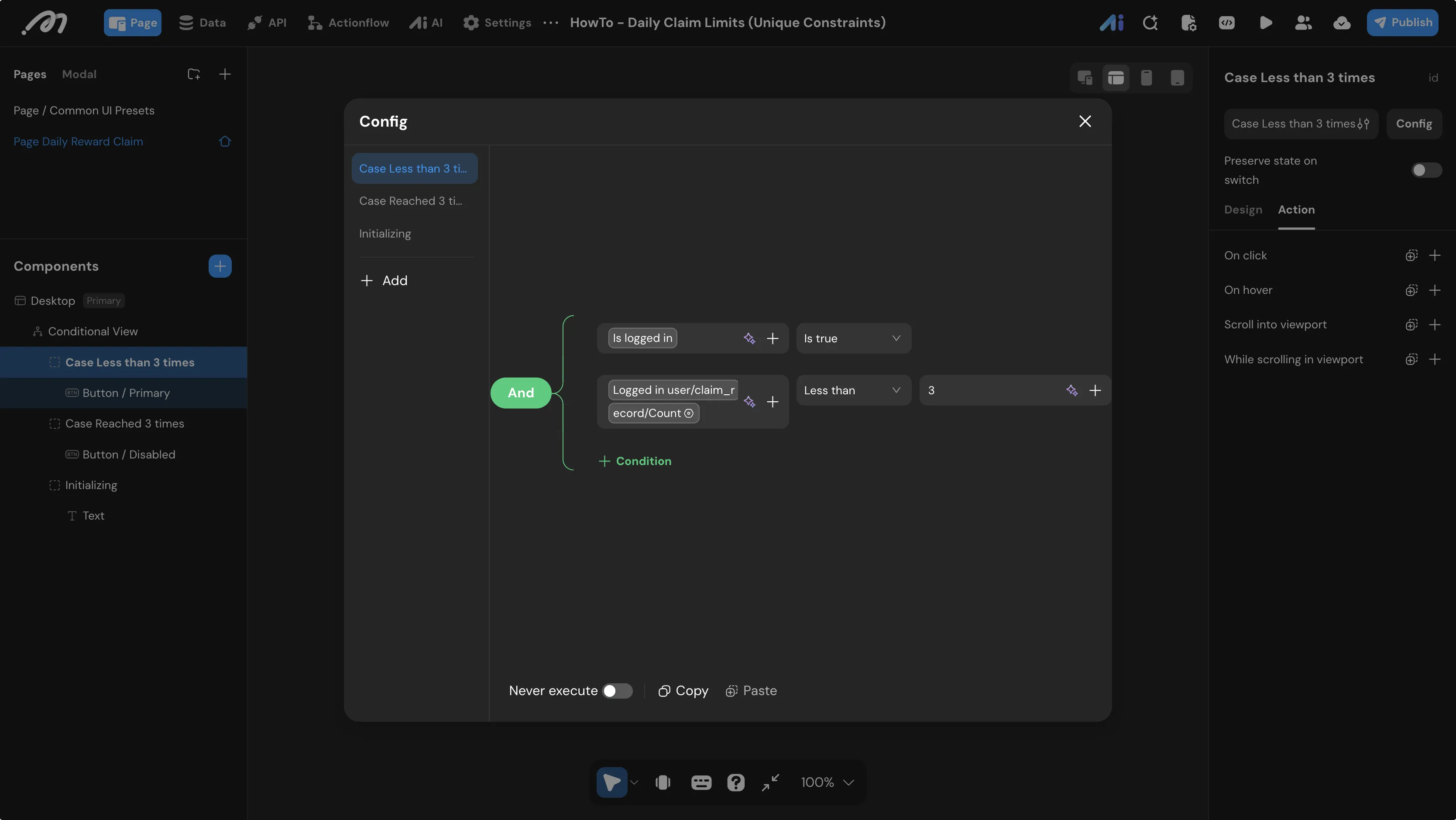Open the Less than operator dropdown
The width and height of the screenshot is (1456, 820).
(853, 390)
